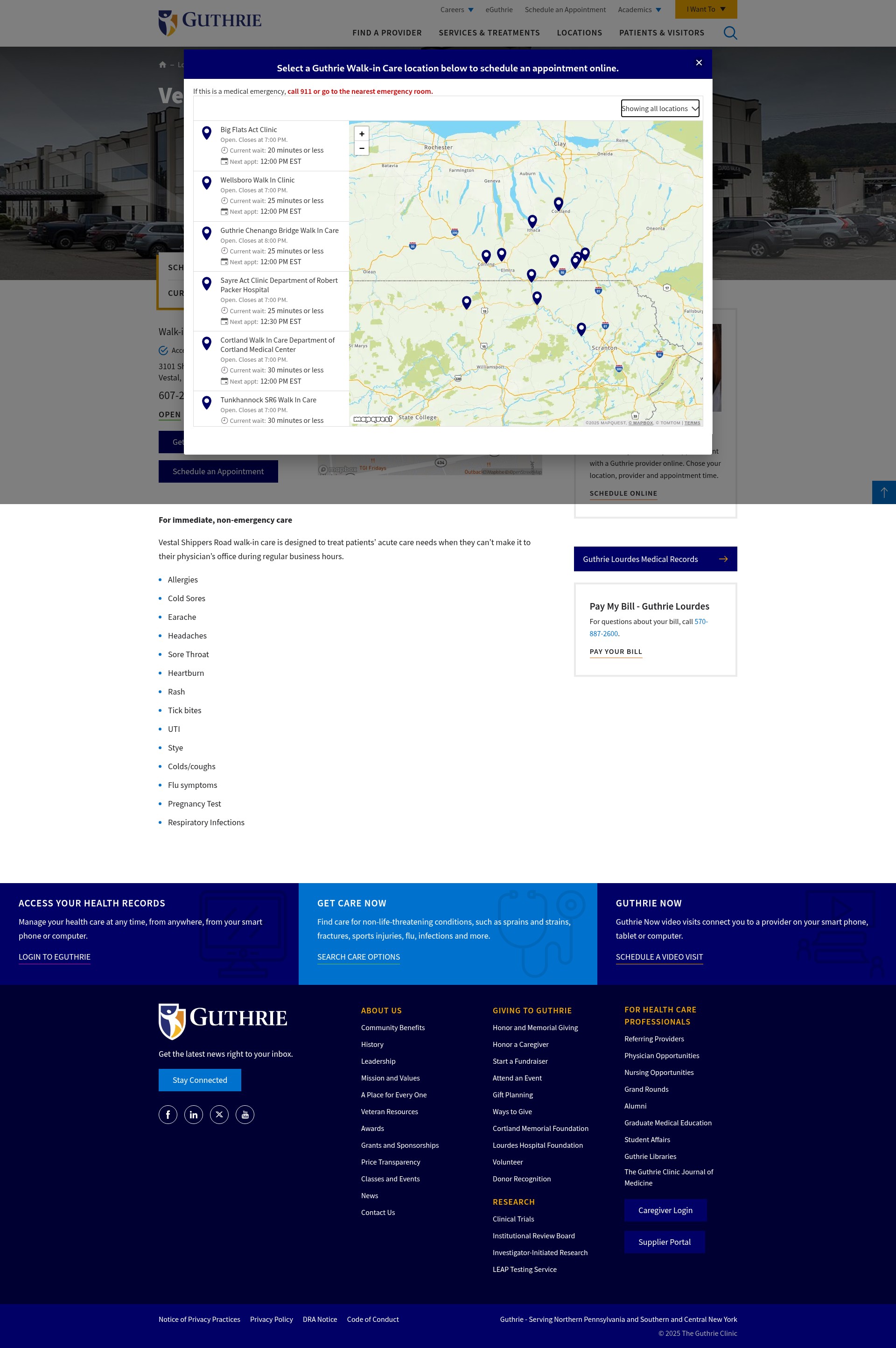Viewport: 896px width, 1348px height.
Task: Open Notice of Privacy Practices link
Action: pos(199,1320)
